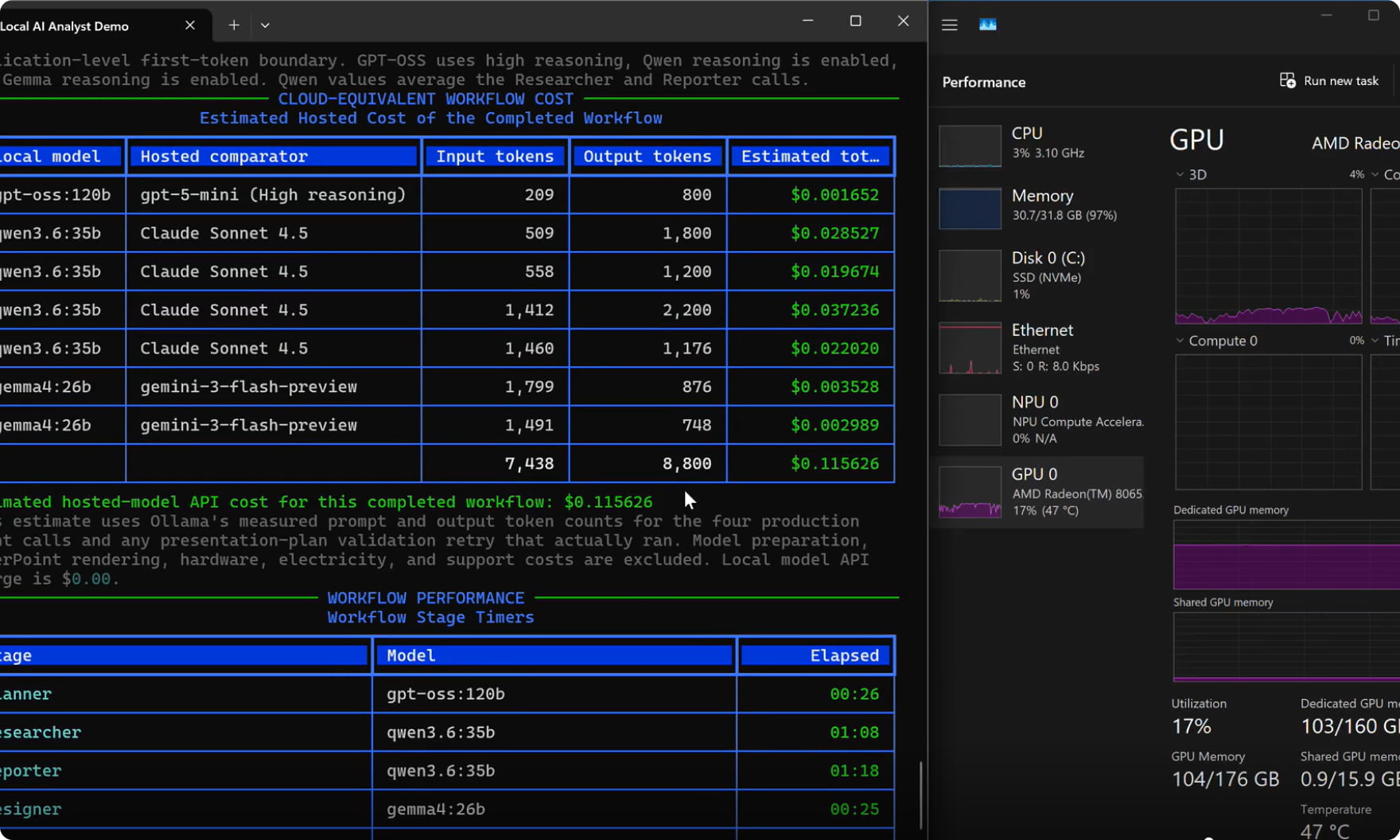Click gemma4:26b in stage timers table
This screenshot has width=1400, height=840.
(x=435, y=809)
